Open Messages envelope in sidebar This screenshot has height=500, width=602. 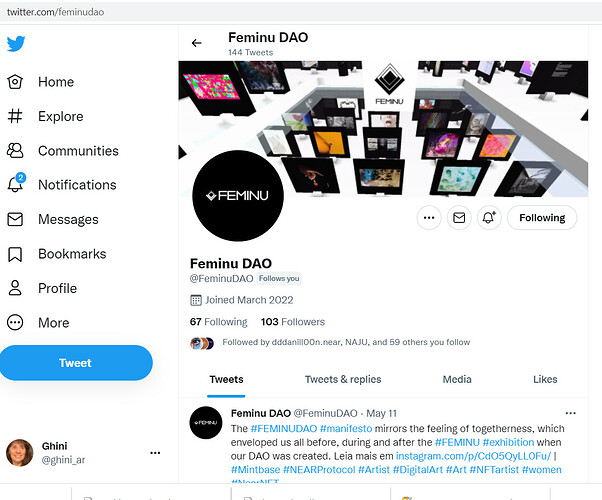(15, 219)
